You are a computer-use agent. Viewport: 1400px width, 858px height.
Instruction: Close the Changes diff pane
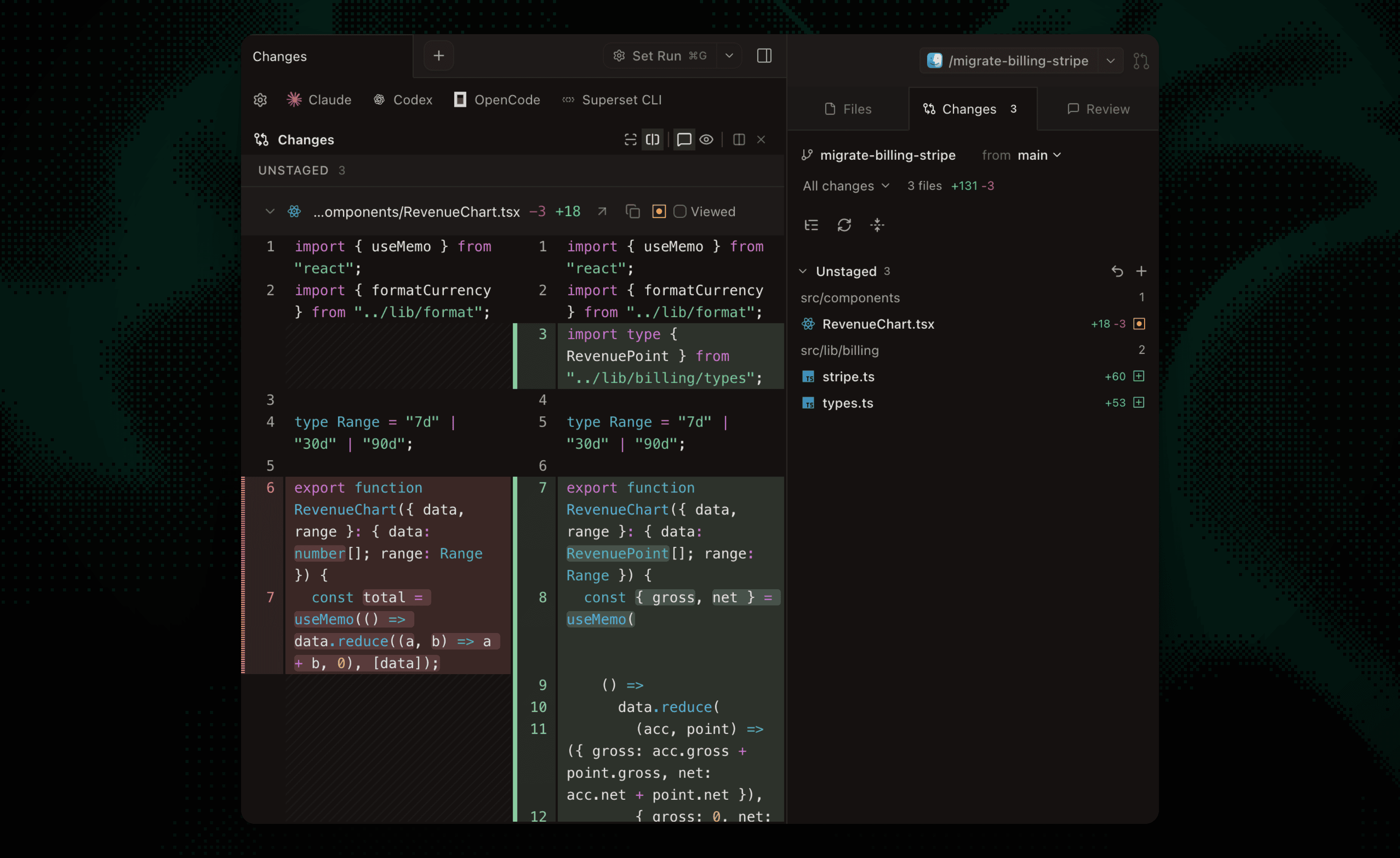(761, 140)
